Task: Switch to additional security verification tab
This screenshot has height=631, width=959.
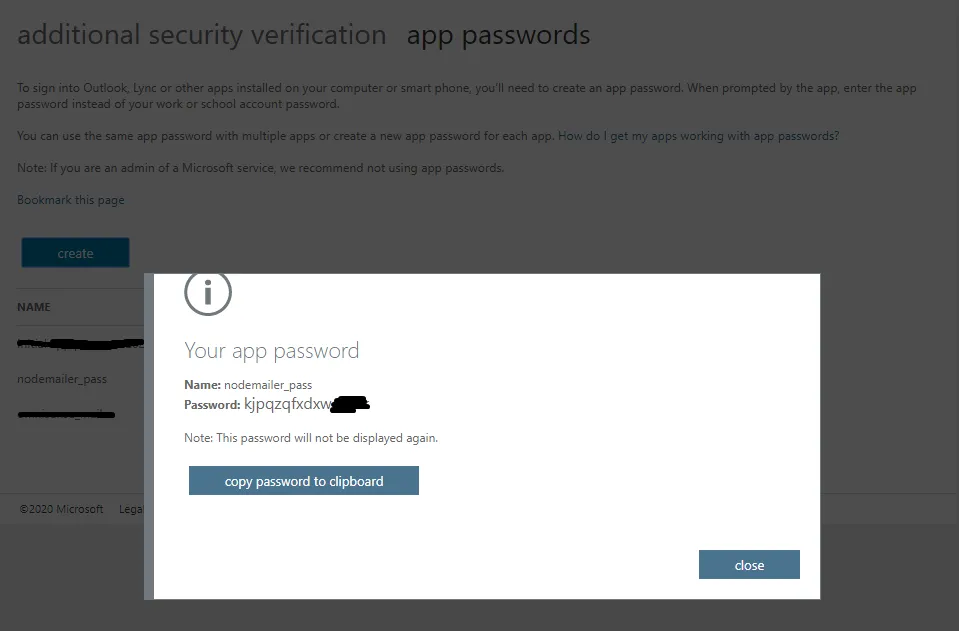Action: coord(201,36)
